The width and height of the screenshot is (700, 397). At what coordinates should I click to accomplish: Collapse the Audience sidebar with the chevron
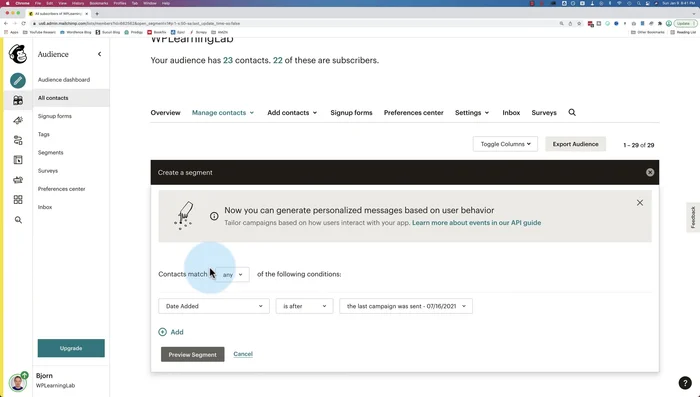(100, 54)
